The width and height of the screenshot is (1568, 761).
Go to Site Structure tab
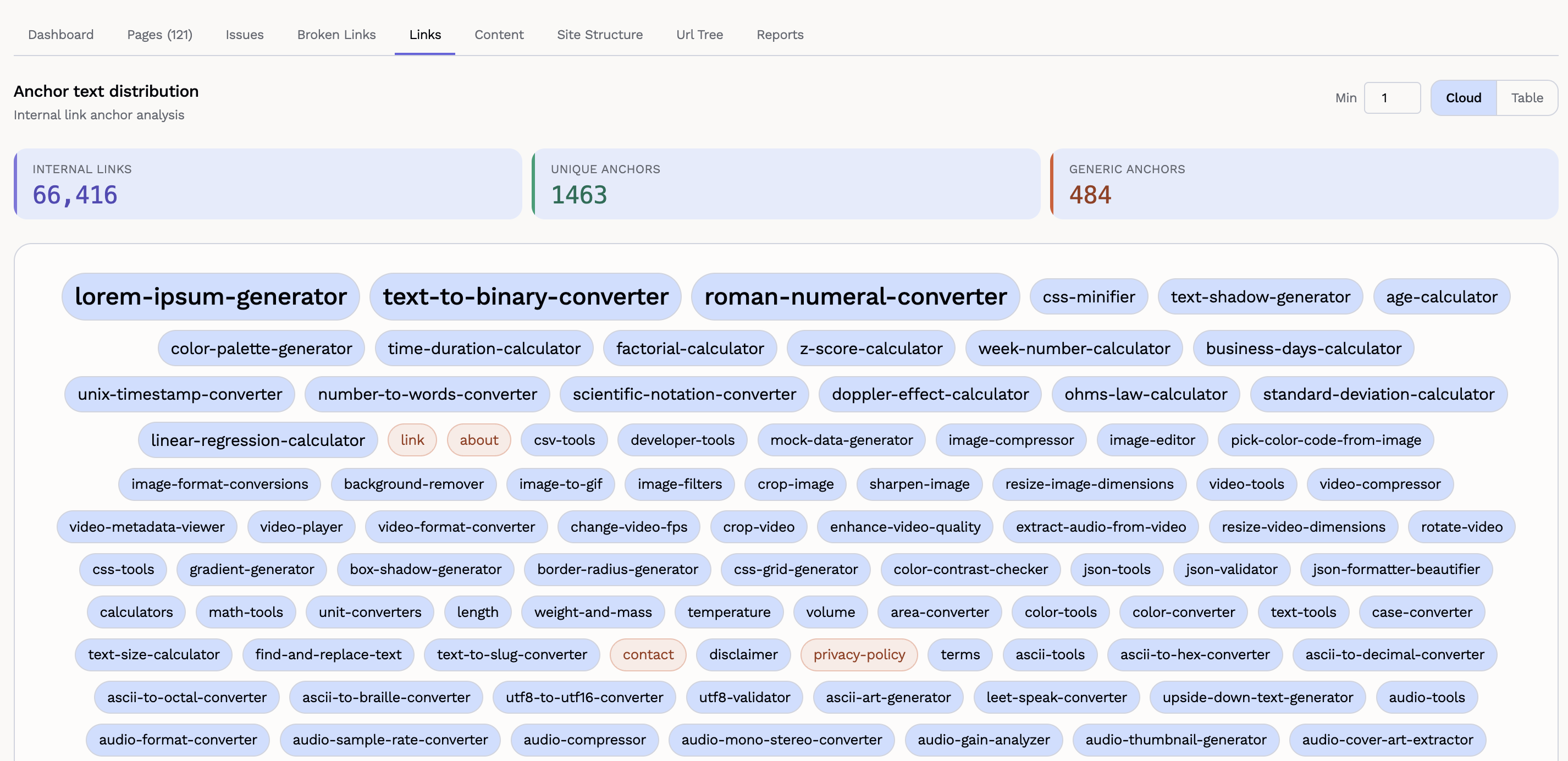[x=599, y=35]
